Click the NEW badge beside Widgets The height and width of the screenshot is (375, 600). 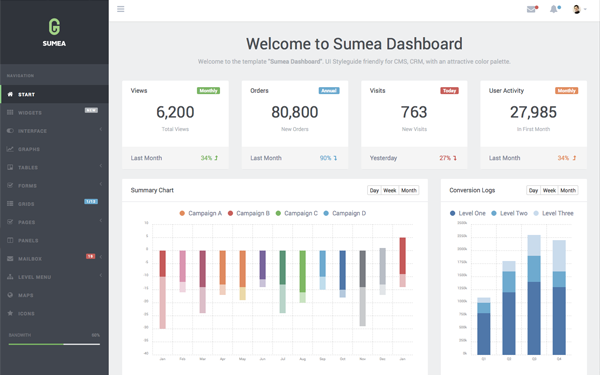(91, 110)
